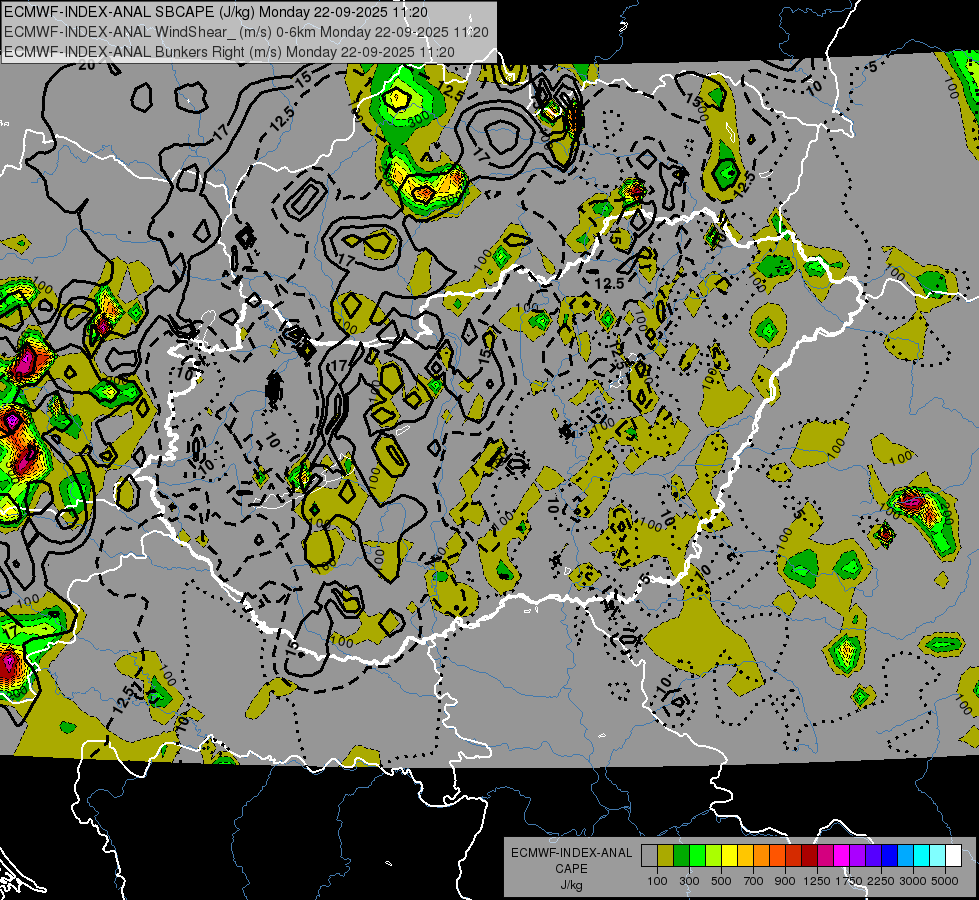979x900 pixels.
Task: Click the dark red swatch near 1250
Action: (809, 856)
